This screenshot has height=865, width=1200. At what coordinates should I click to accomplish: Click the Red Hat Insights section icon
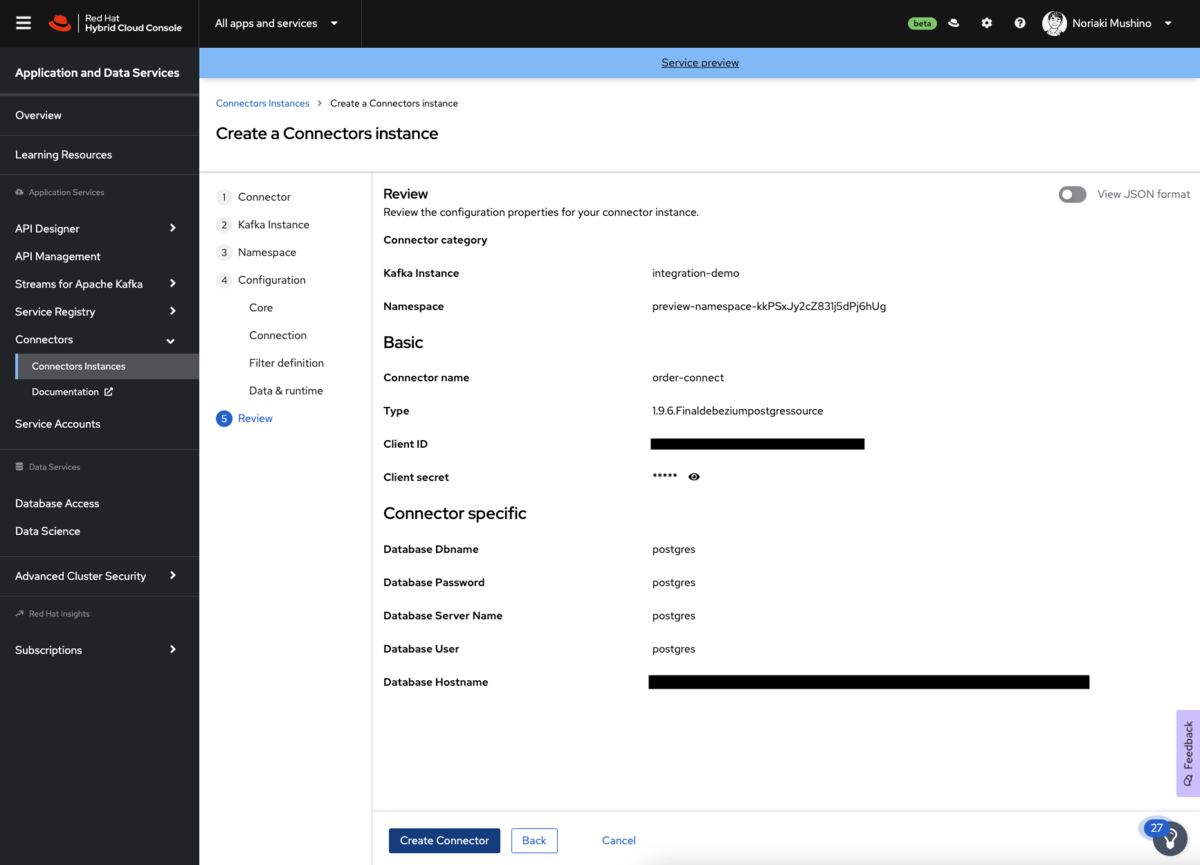19,614
